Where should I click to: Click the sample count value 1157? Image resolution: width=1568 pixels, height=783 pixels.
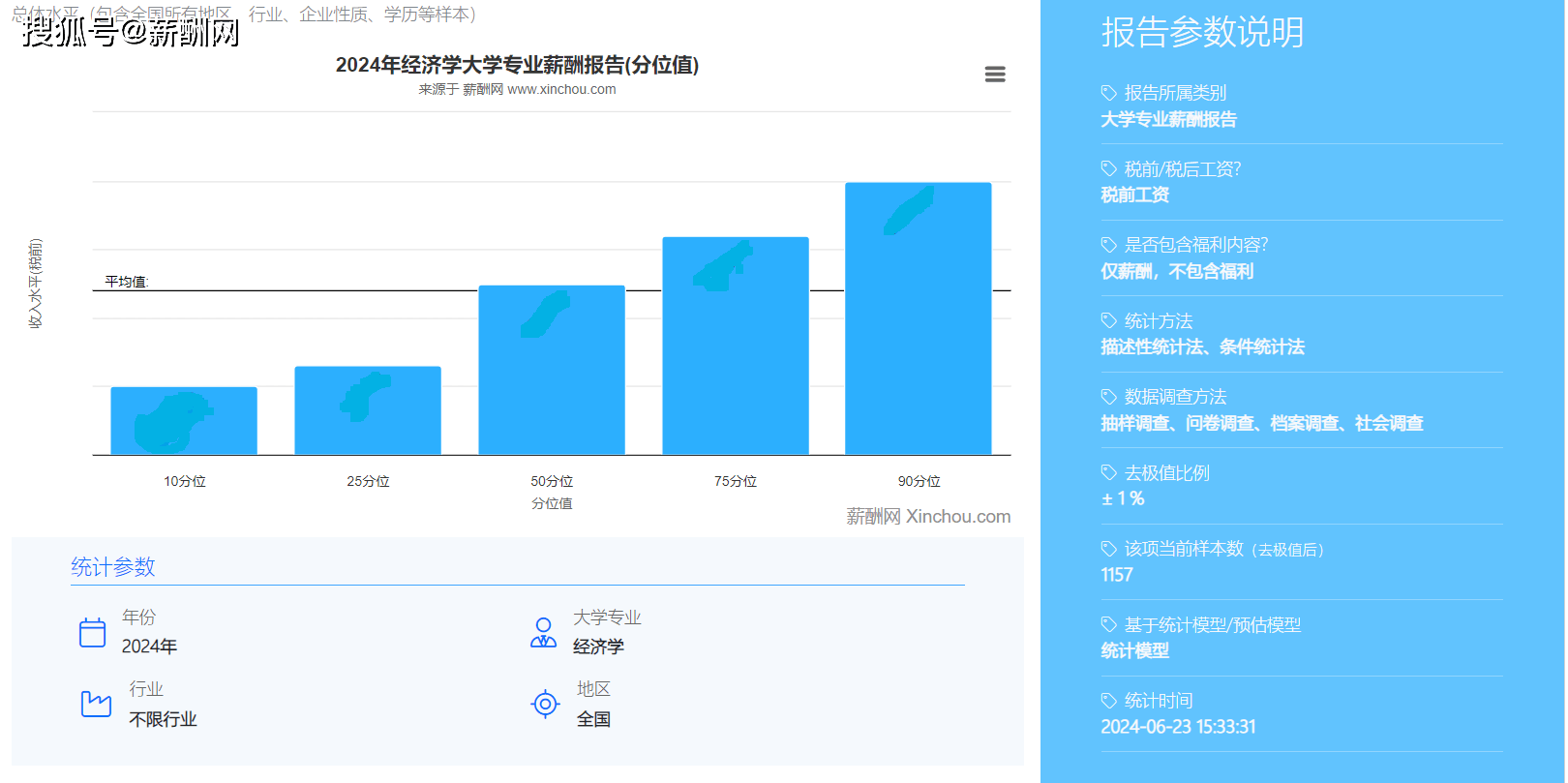point(1116,575)
